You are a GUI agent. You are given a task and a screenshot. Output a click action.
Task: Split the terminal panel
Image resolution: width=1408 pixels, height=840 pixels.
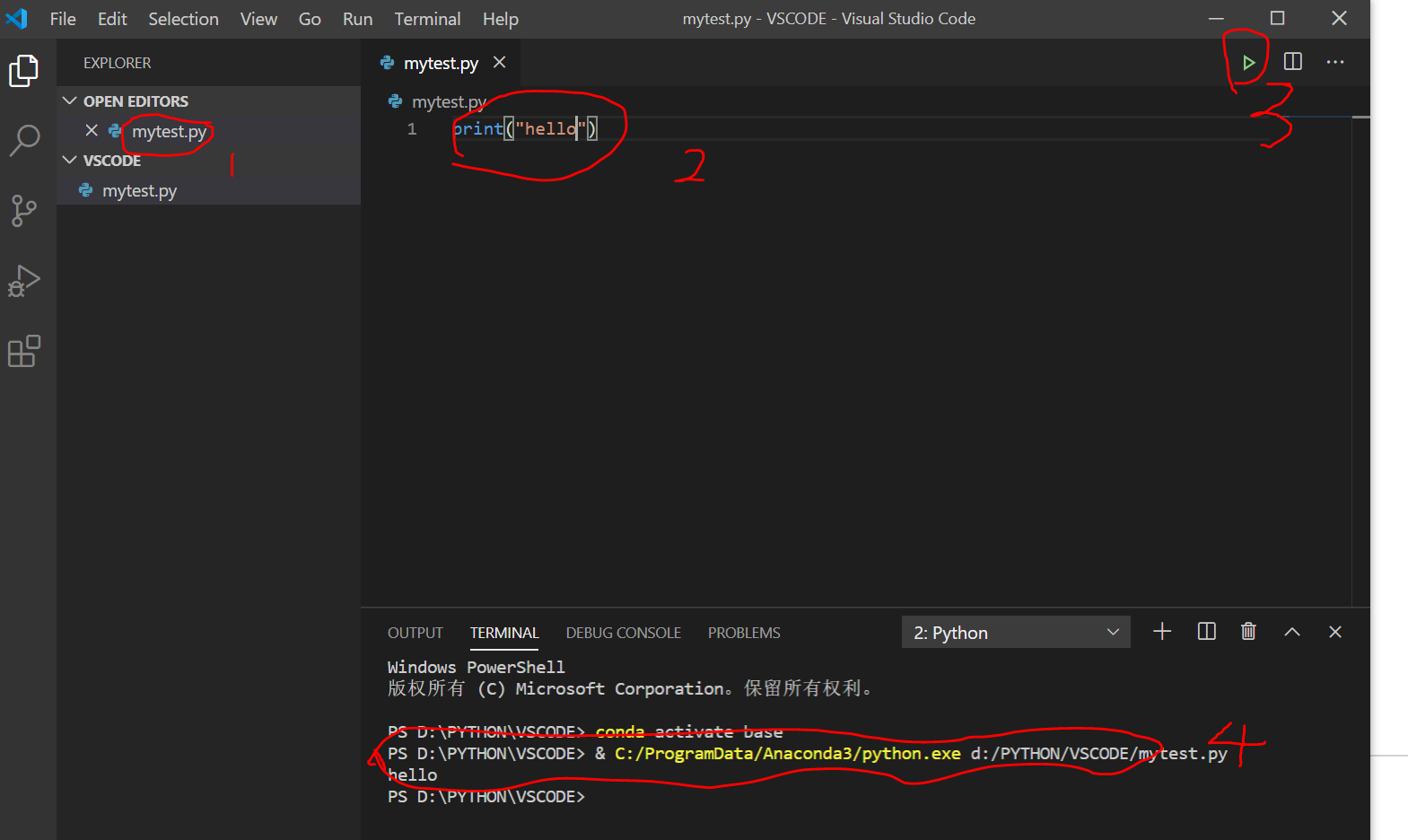[1207, 632]
